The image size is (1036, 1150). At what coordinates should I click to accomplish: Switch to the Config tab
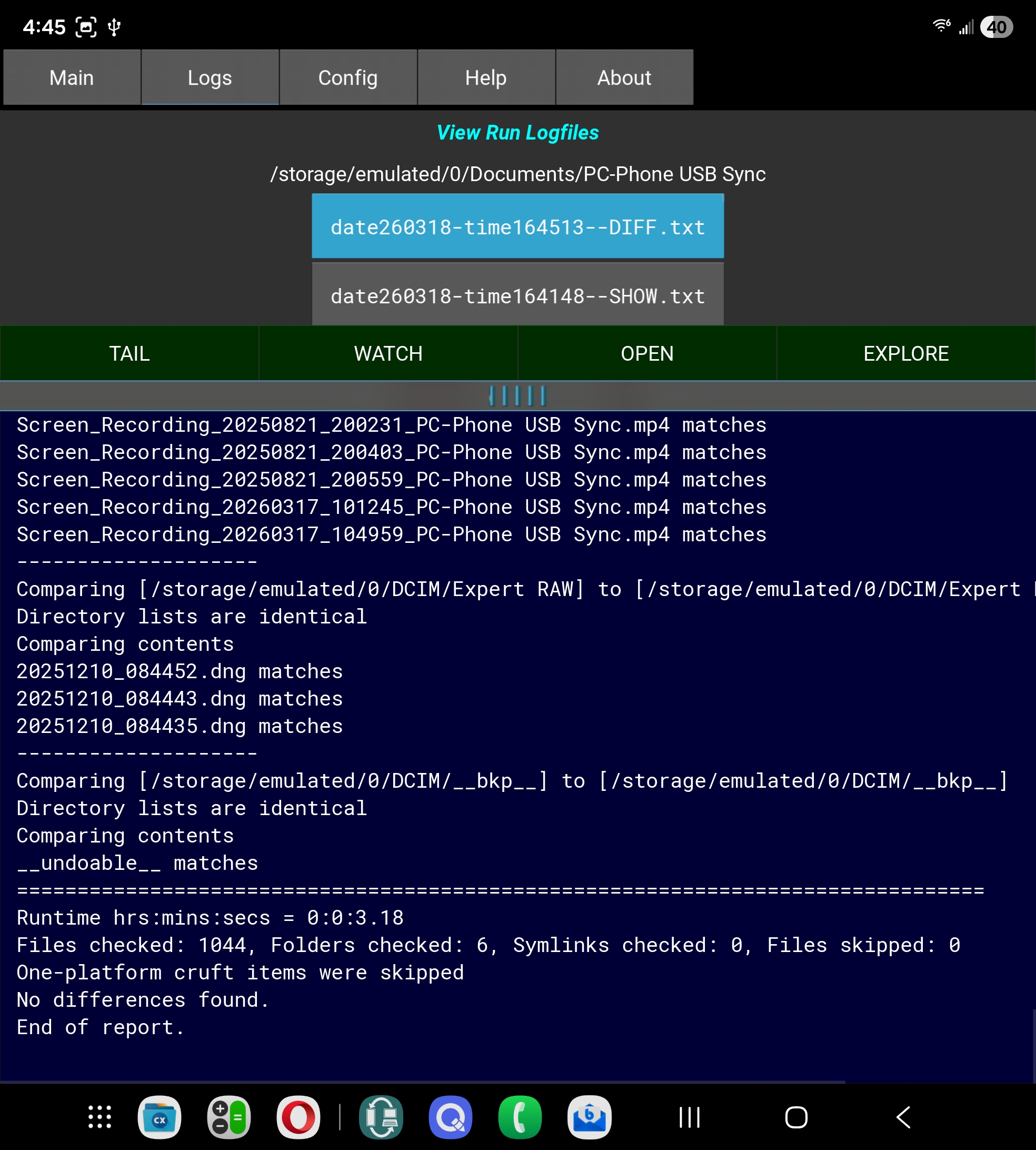coord(348,77)
